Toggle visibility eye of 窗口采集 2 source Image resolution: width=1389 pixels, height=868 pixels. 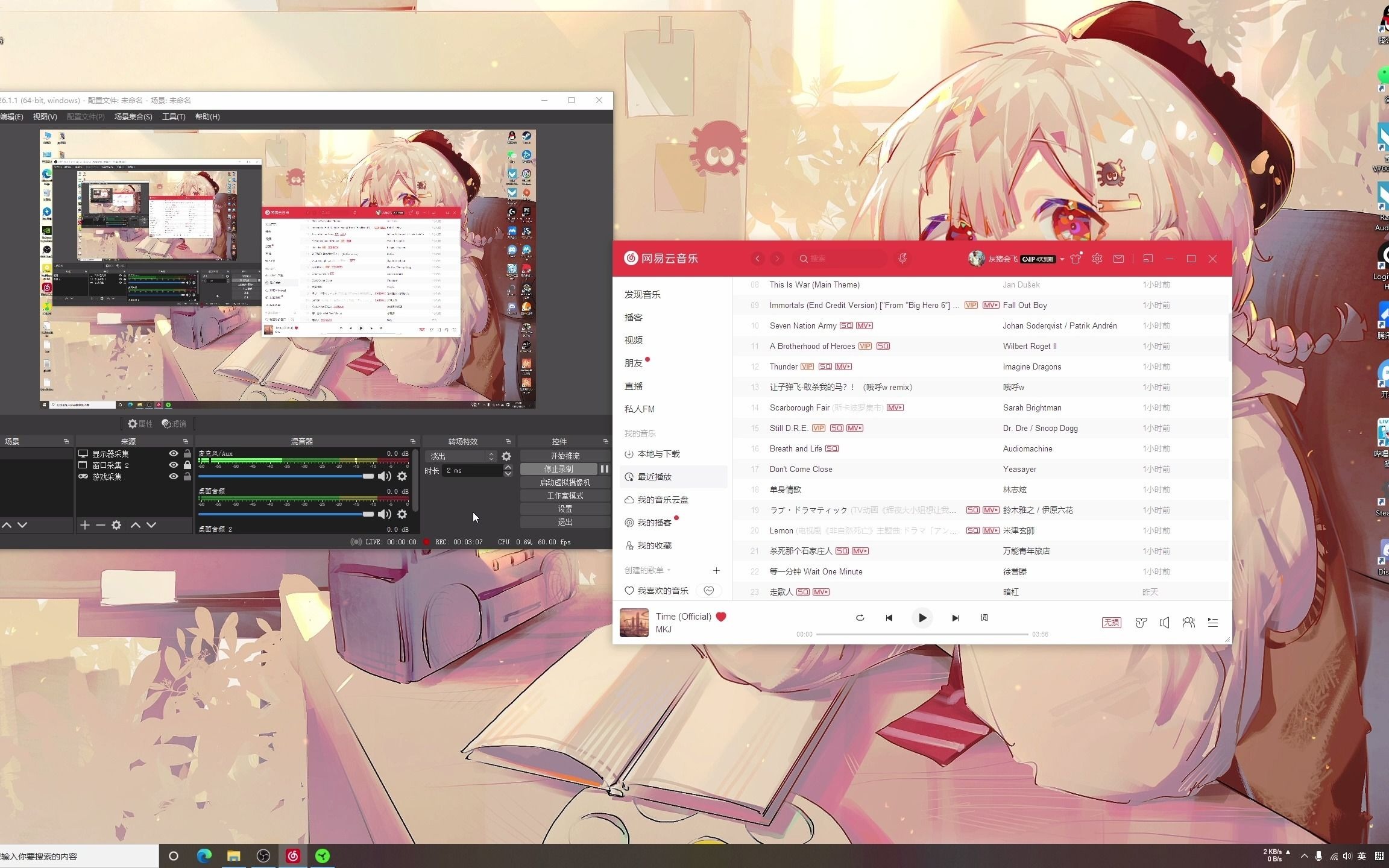[174, 465]
